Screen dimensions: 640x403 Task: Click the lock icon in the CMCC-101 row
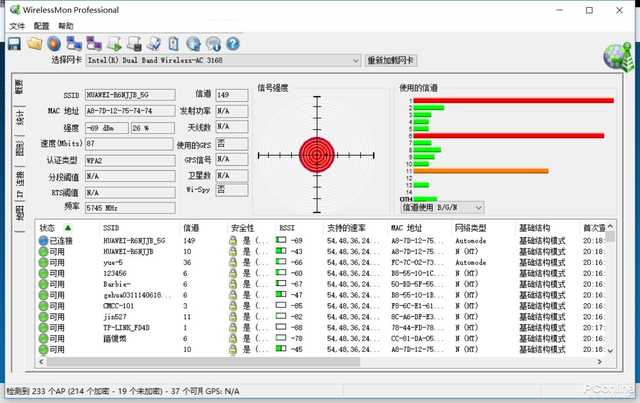[233, 306]
